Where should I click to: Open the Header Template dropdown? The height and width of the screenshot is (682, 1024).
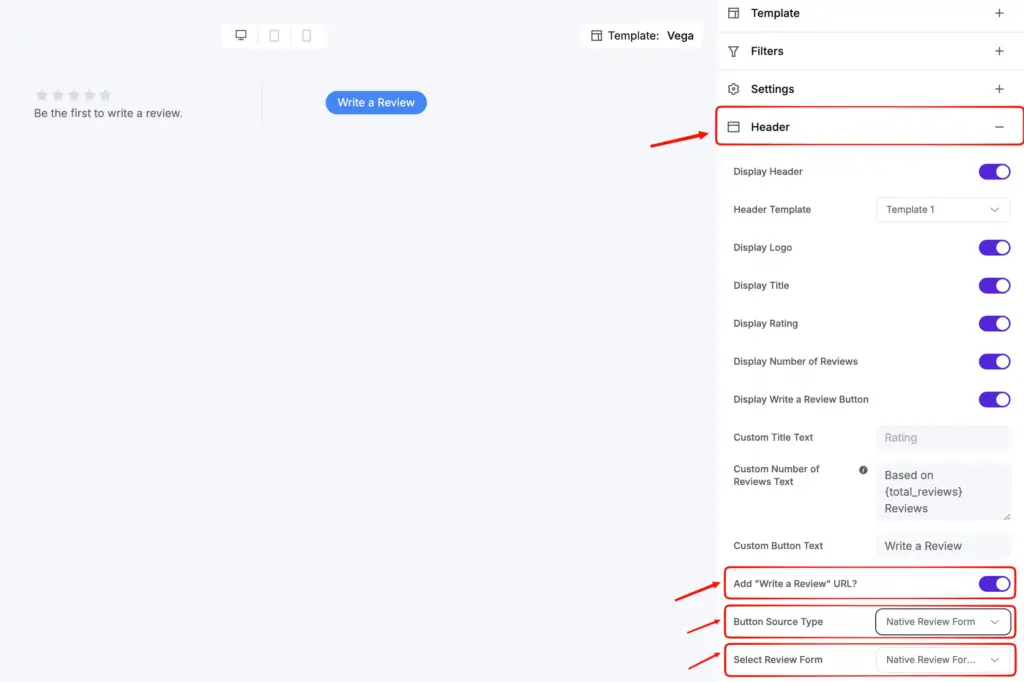(941, 209)
